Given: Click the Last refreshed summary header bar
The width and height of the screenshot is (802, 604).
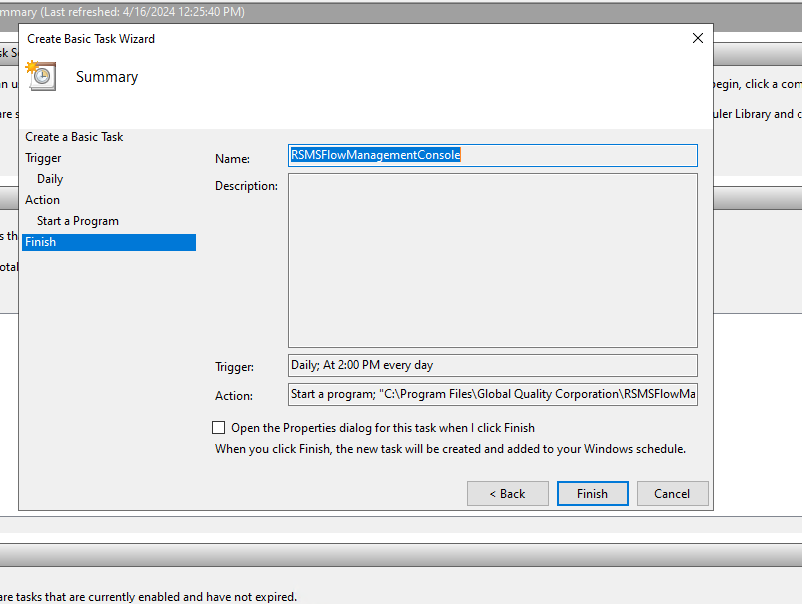Looking at the screenshot, I should pyautogui.click(x=401, y=12).
